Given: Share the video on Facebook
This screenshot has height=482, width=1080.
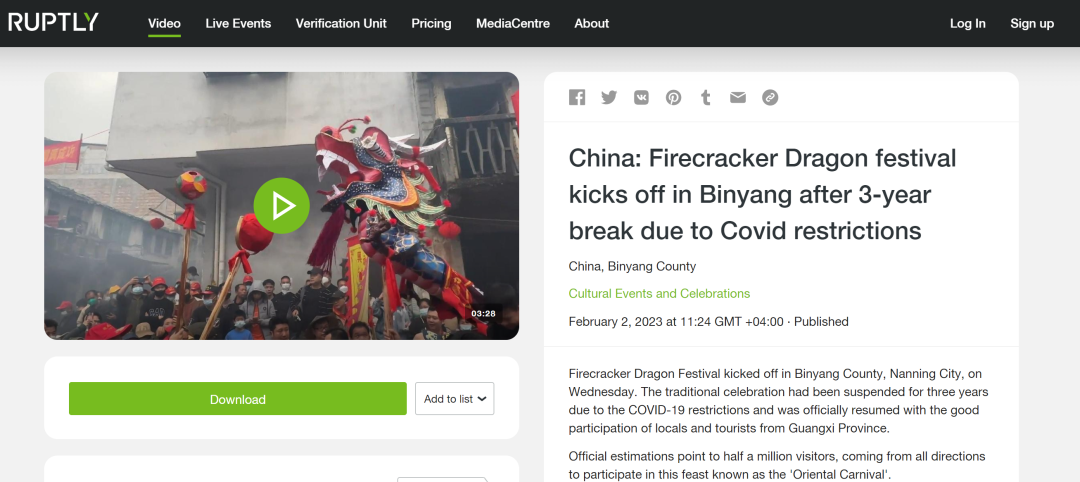Looking at the screenshot, I should point(577,97).
